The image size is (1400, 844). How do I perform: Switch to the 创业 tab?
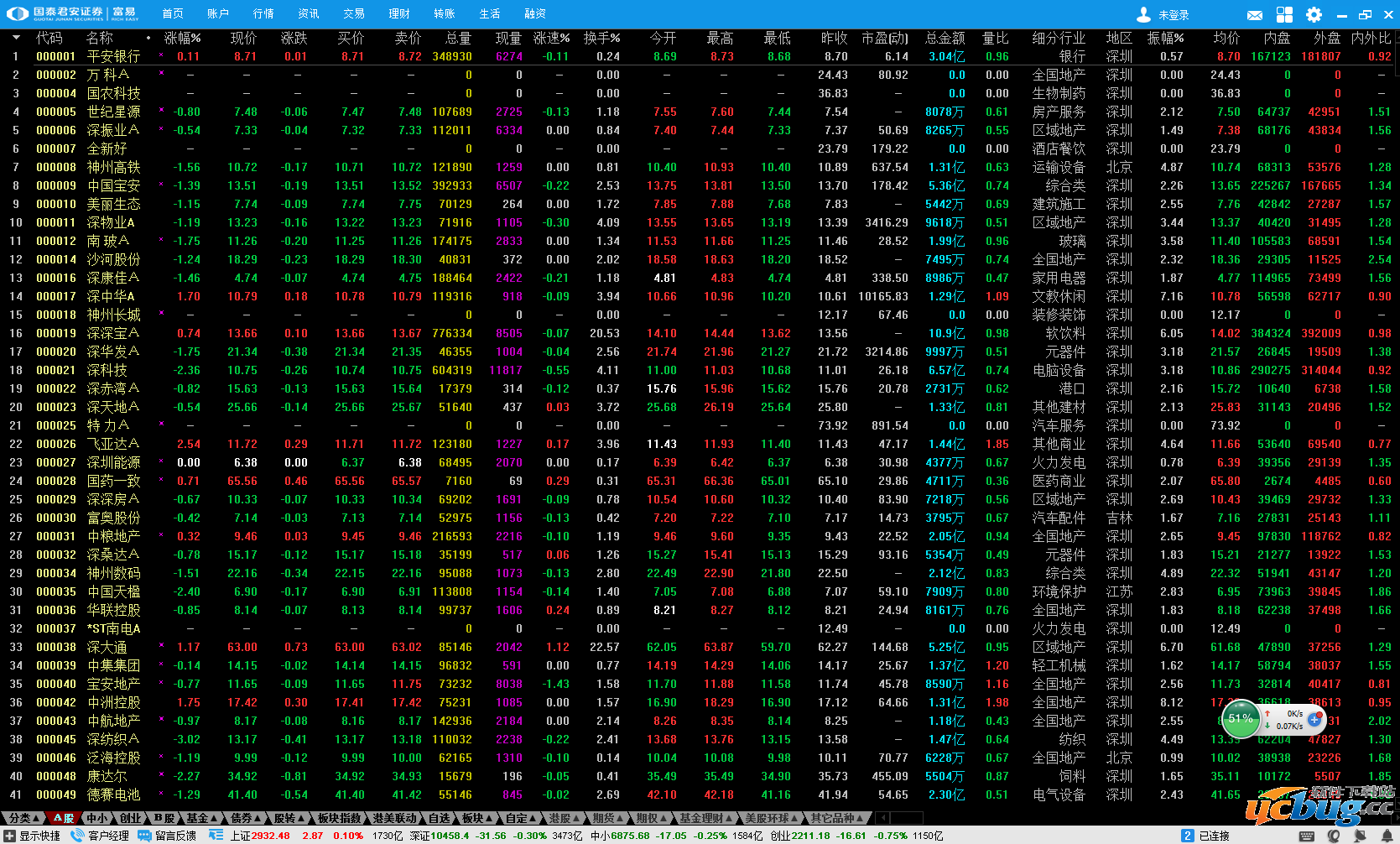point(131,818)
